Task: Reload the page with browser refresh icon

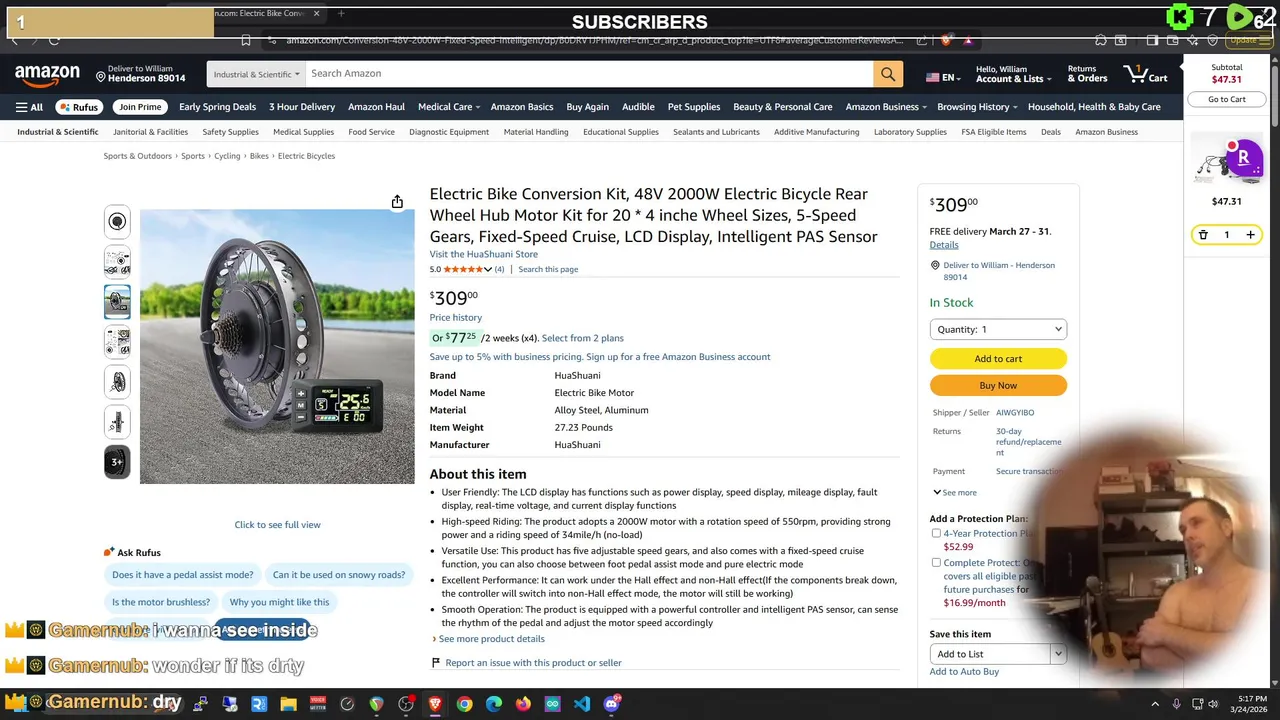Action: pos(54,40)
